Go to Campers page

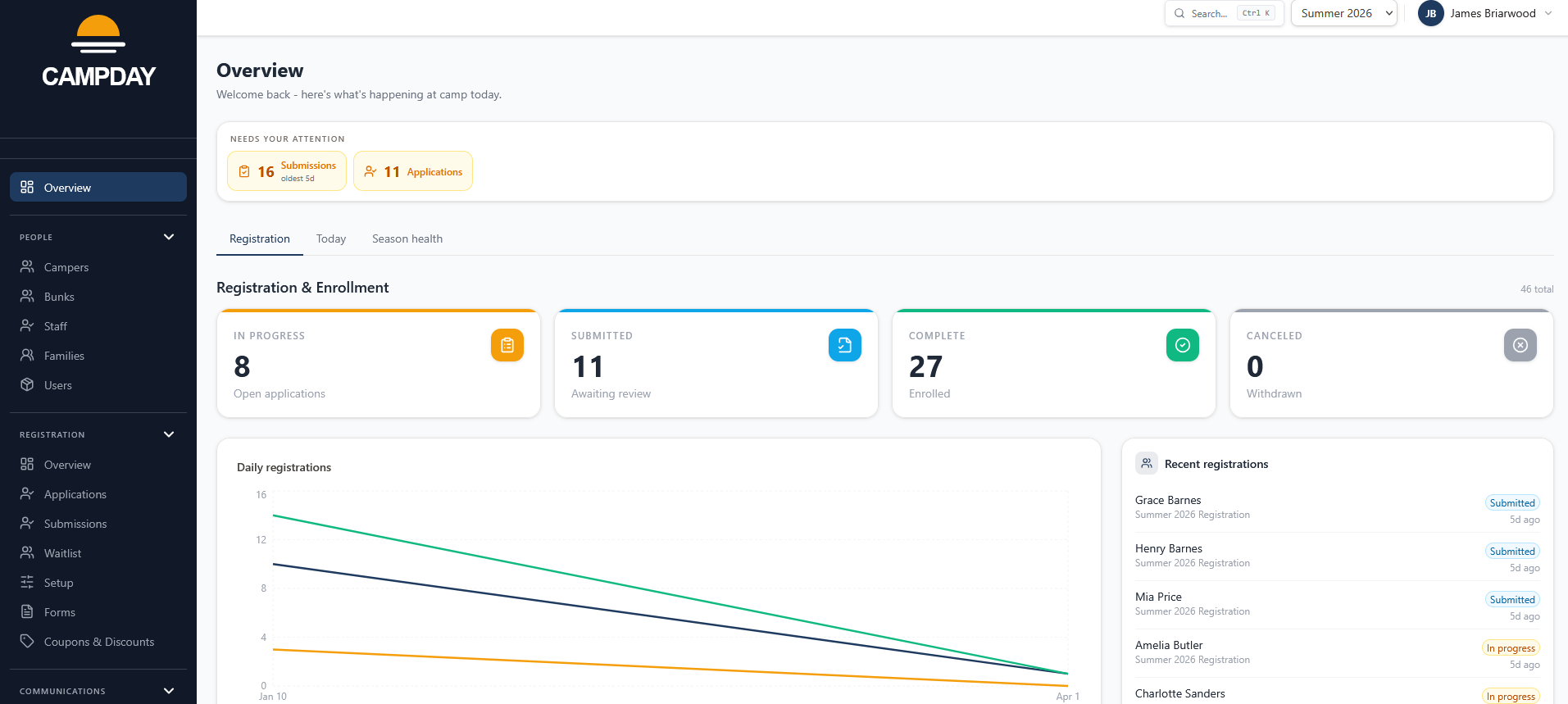[x=98, y=267]
